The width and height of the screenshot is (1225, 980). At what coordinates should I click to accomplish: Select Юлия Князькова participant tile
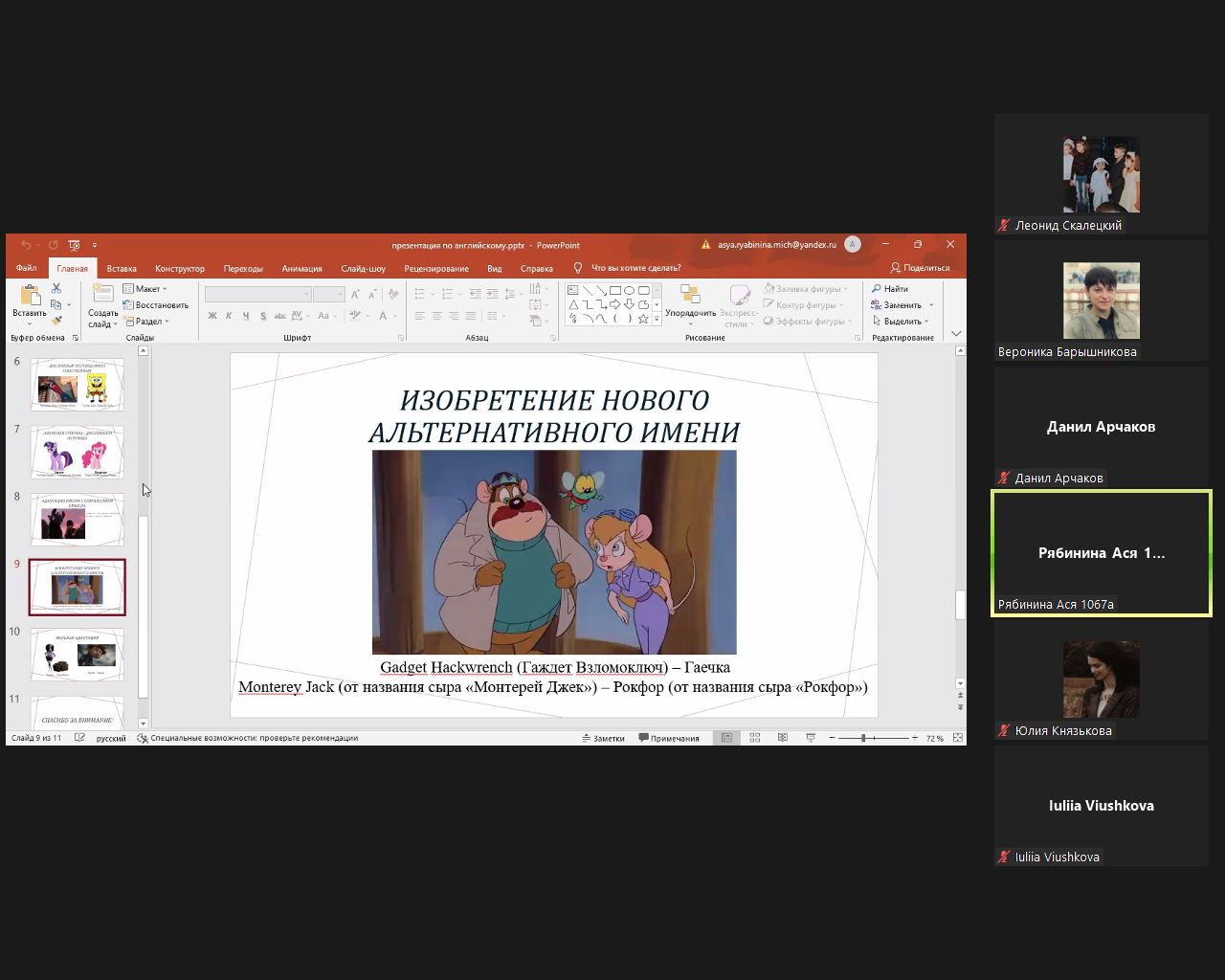point(1102,679)
